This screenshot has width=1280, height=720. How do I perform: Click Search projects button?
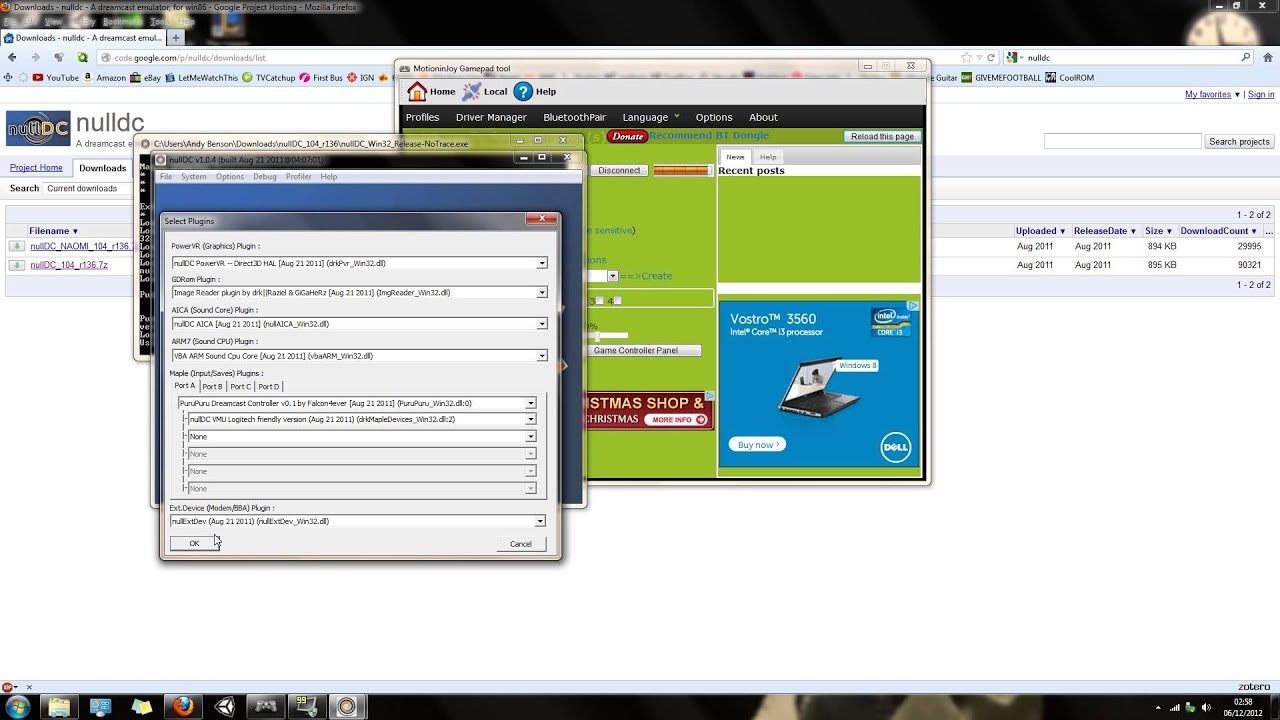point(1239,142)
